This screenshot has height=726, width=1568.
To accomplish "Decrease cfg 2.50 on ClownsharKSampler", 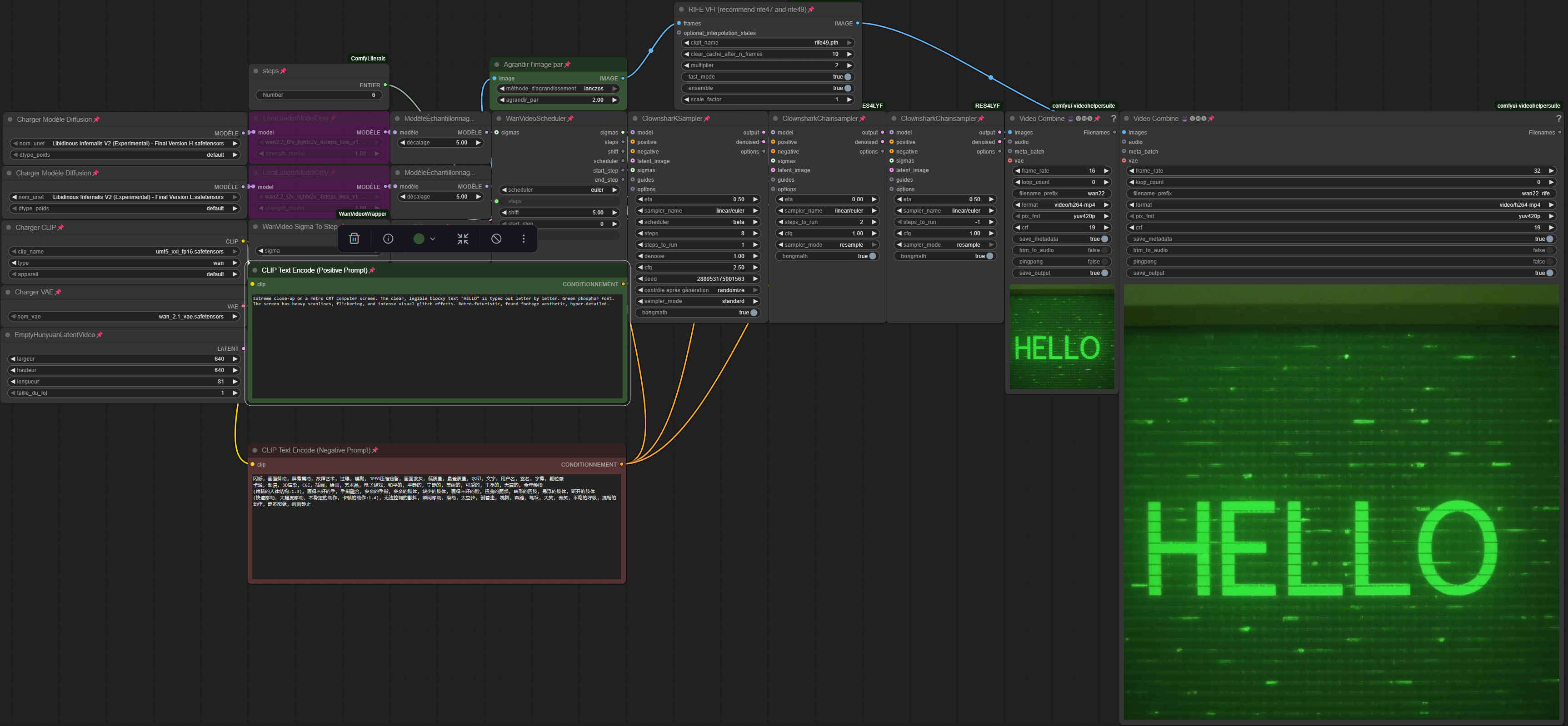I will [640, 268].
